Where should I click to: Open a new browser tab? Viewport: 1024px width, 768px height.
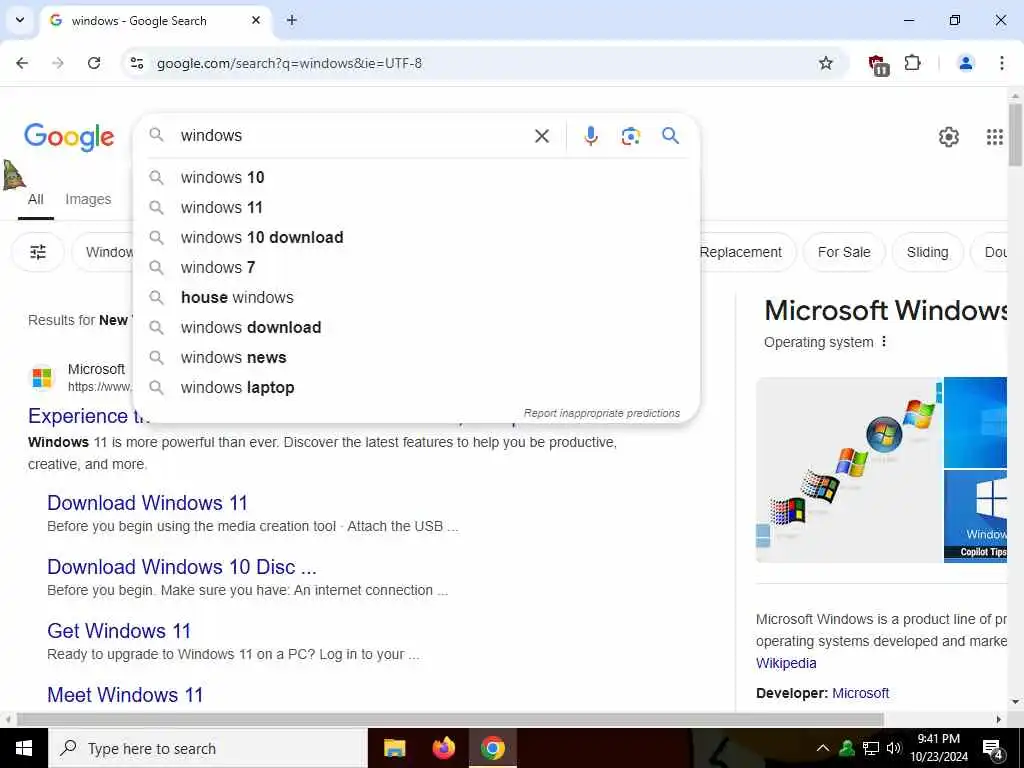(x=292, y=20)
